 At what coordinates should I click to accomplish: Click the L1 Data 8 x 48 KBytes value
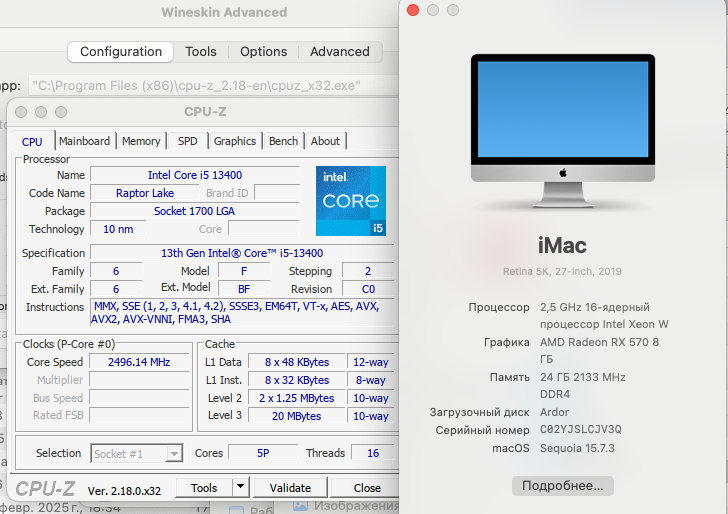(297, 362)
